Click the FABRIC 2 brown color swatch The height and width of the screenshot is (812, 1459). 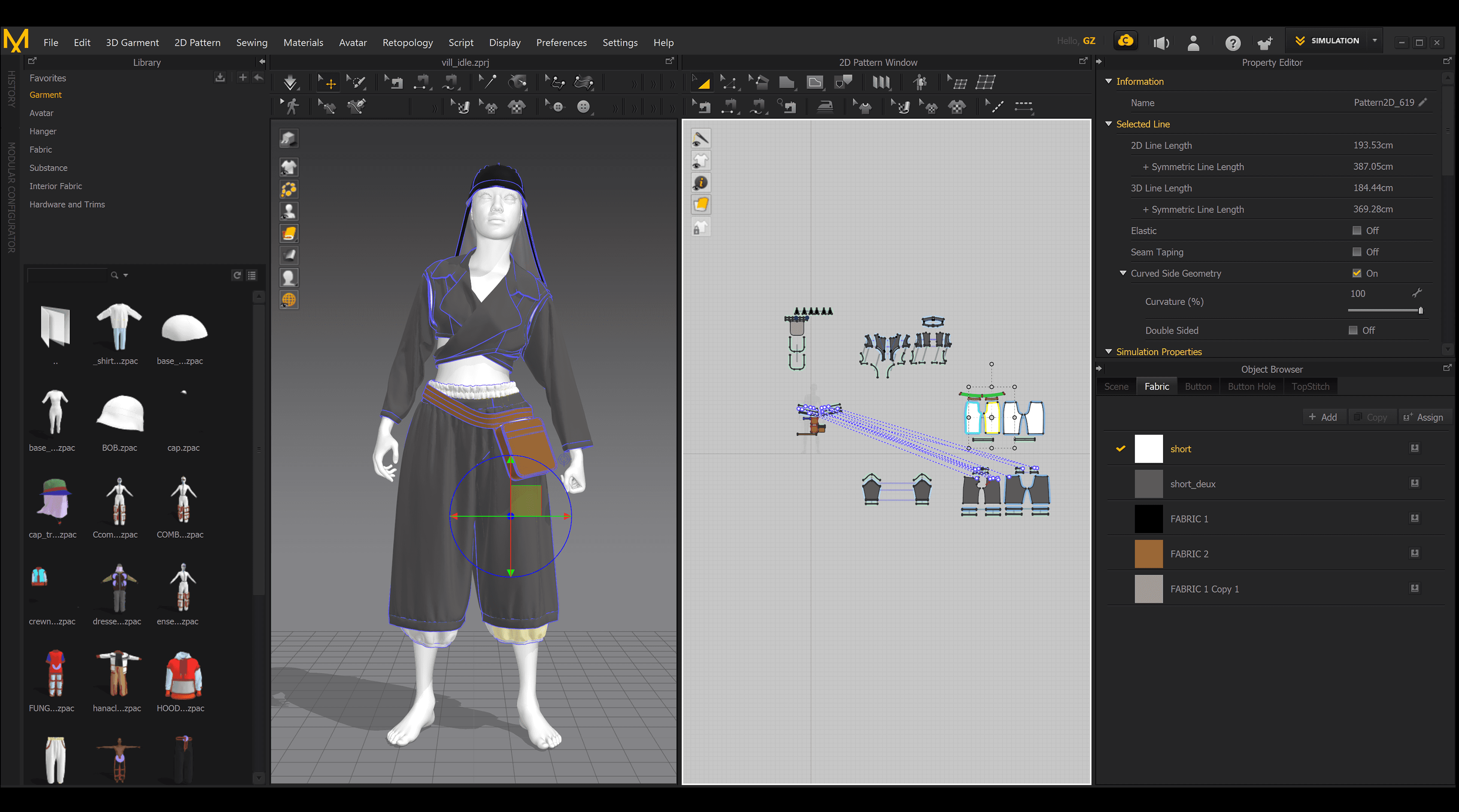1148,554
